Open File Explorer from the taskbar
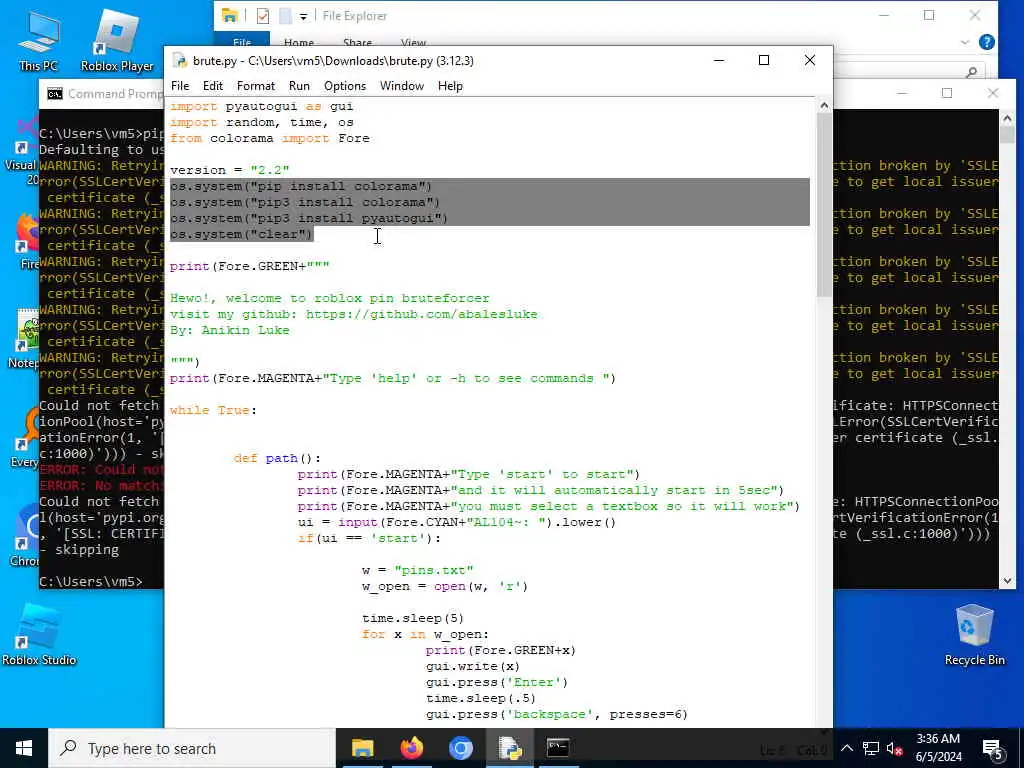 tap(362, 748)
